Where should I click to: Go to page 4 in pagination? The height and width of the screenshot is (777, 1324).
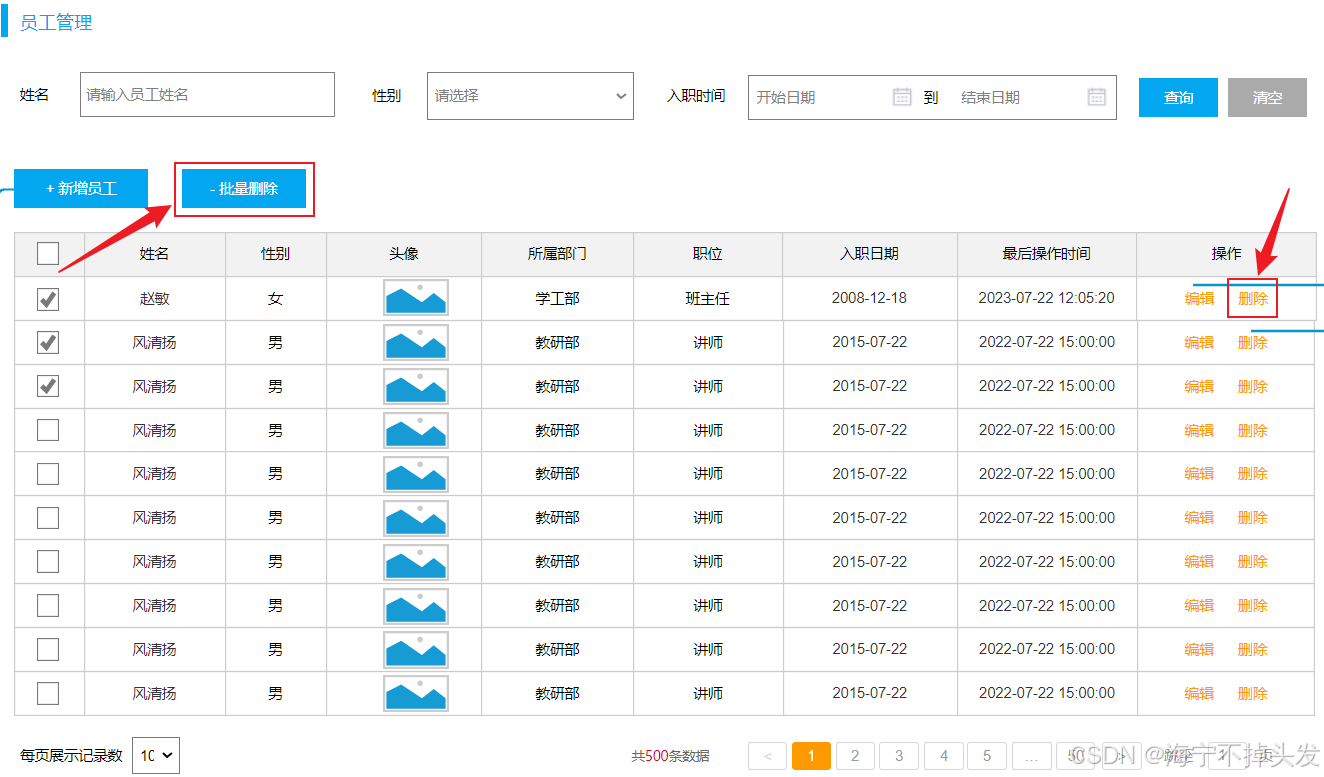pos(943,756)
